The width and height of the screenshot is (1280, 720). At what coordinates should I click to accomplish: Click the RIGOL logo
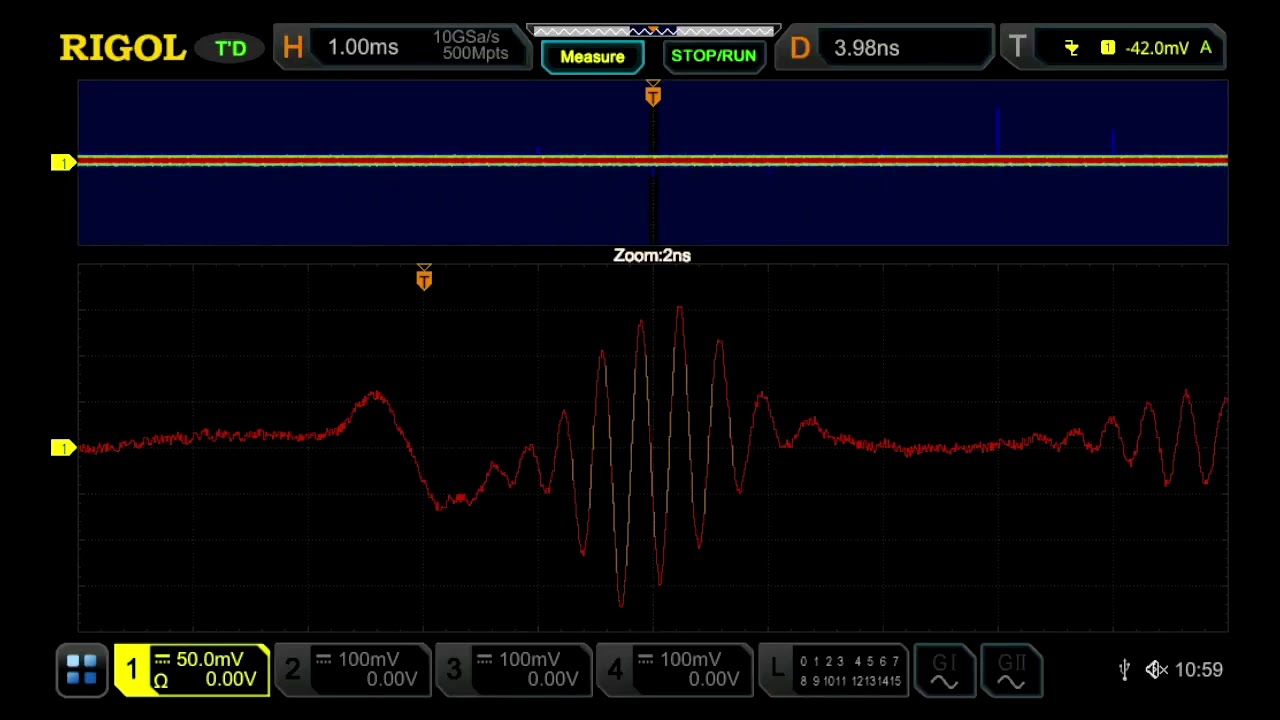[122, 48]
